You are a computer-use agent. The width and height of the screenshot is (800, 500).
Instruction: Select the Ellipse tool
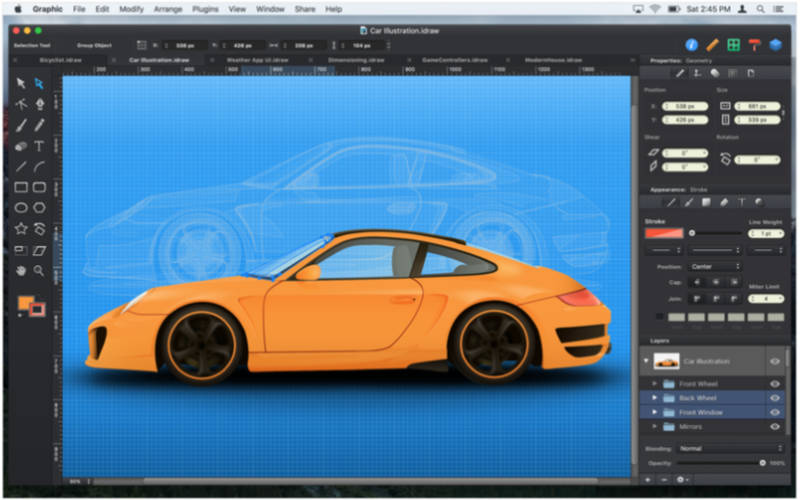coord(21,208)
